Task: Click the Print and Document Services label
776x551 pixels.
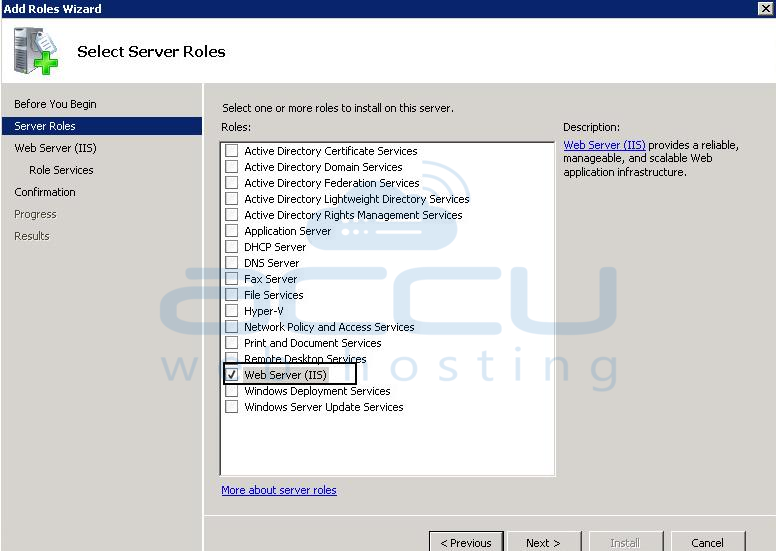Action: tap(313, 343)
